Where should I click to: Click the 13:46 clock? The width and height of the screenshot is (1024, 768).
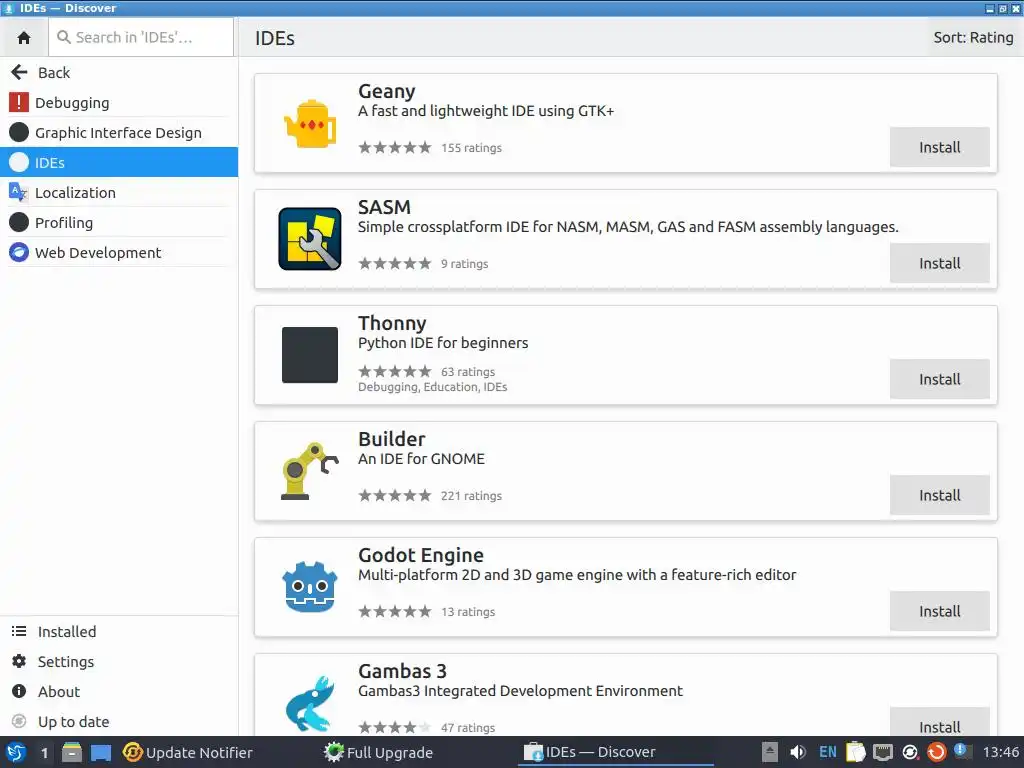pyautogui.click(x=1000, y=752)
